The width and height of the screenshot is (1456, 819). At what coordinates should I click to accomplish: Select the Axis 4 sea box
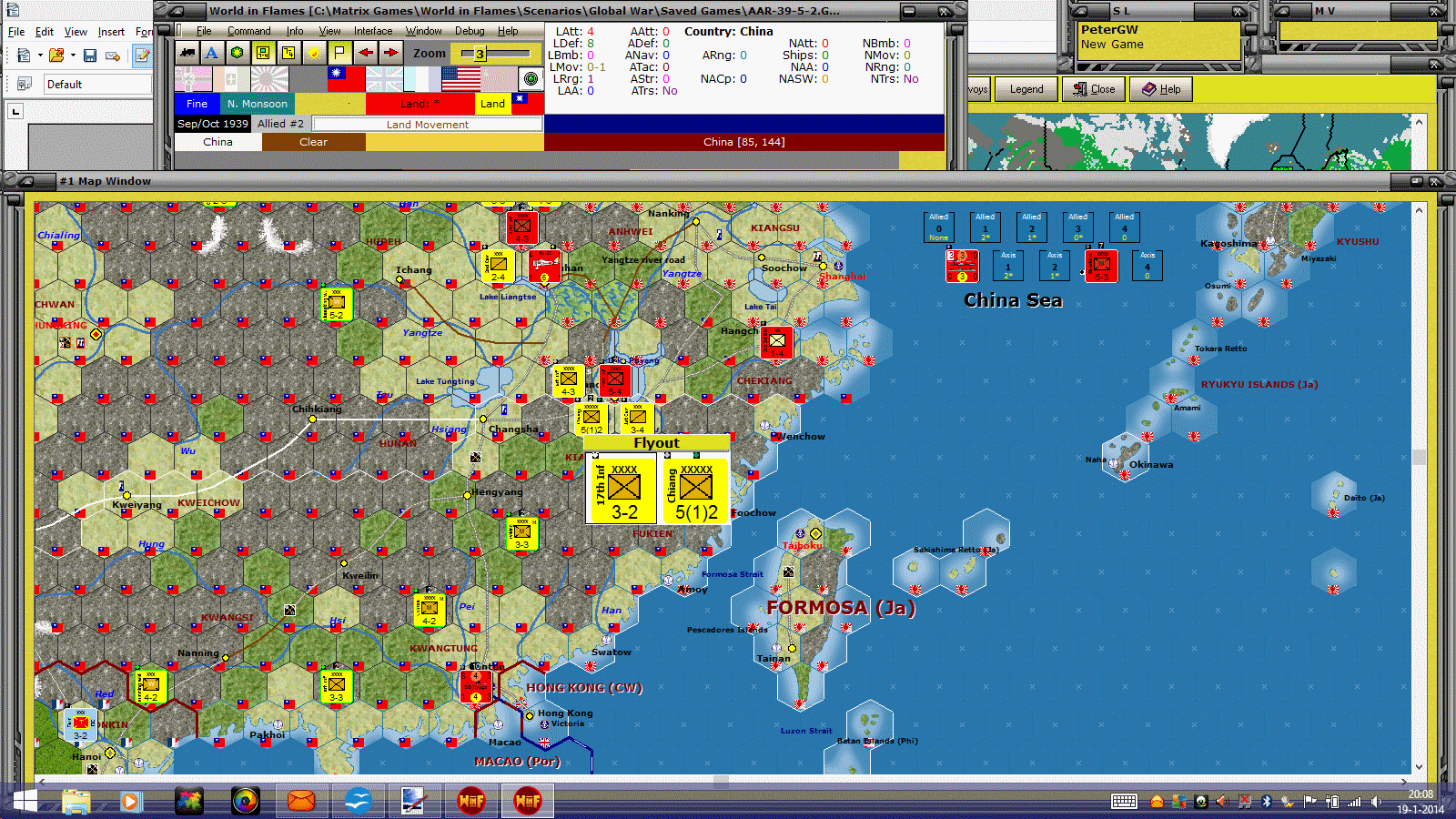click(1147, 265)
